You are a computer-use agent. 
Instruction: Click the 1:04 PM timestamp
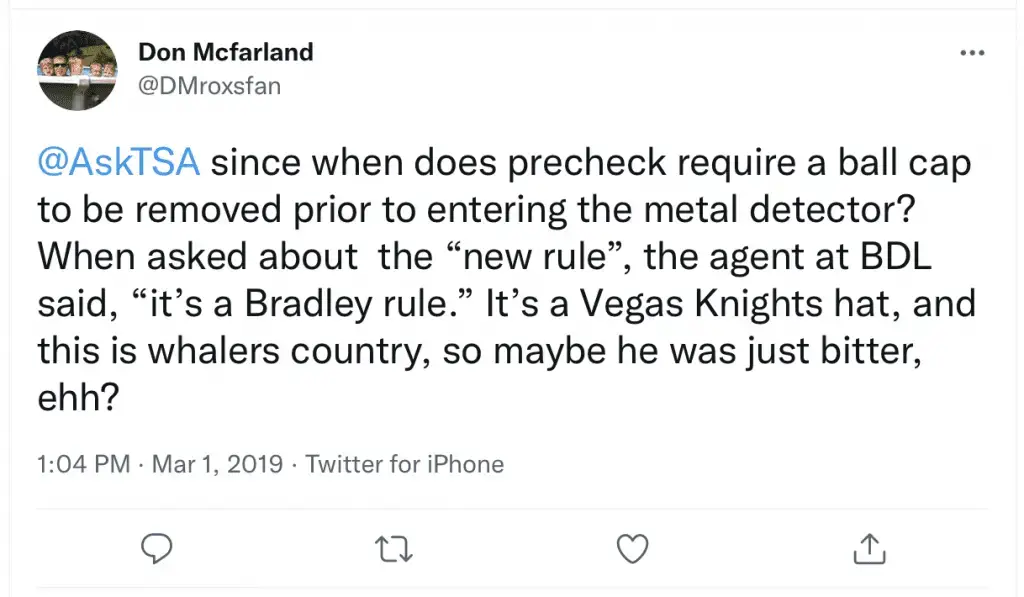click(84, 464)
